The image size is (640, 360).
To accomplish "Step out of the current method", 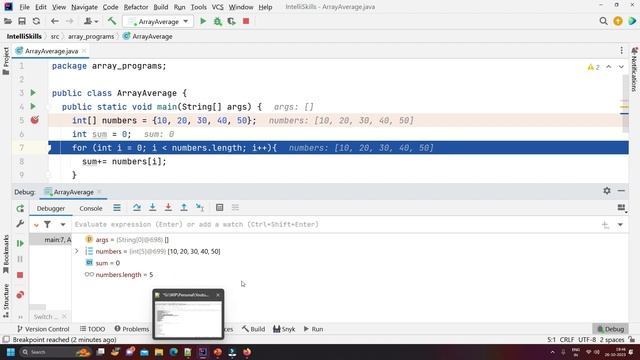I will [x=184, y=208].
